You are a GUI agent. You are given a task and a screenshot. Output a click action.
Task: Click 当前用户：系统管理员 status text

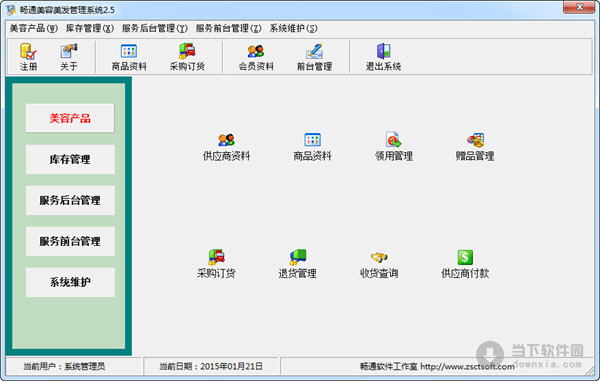64,366
